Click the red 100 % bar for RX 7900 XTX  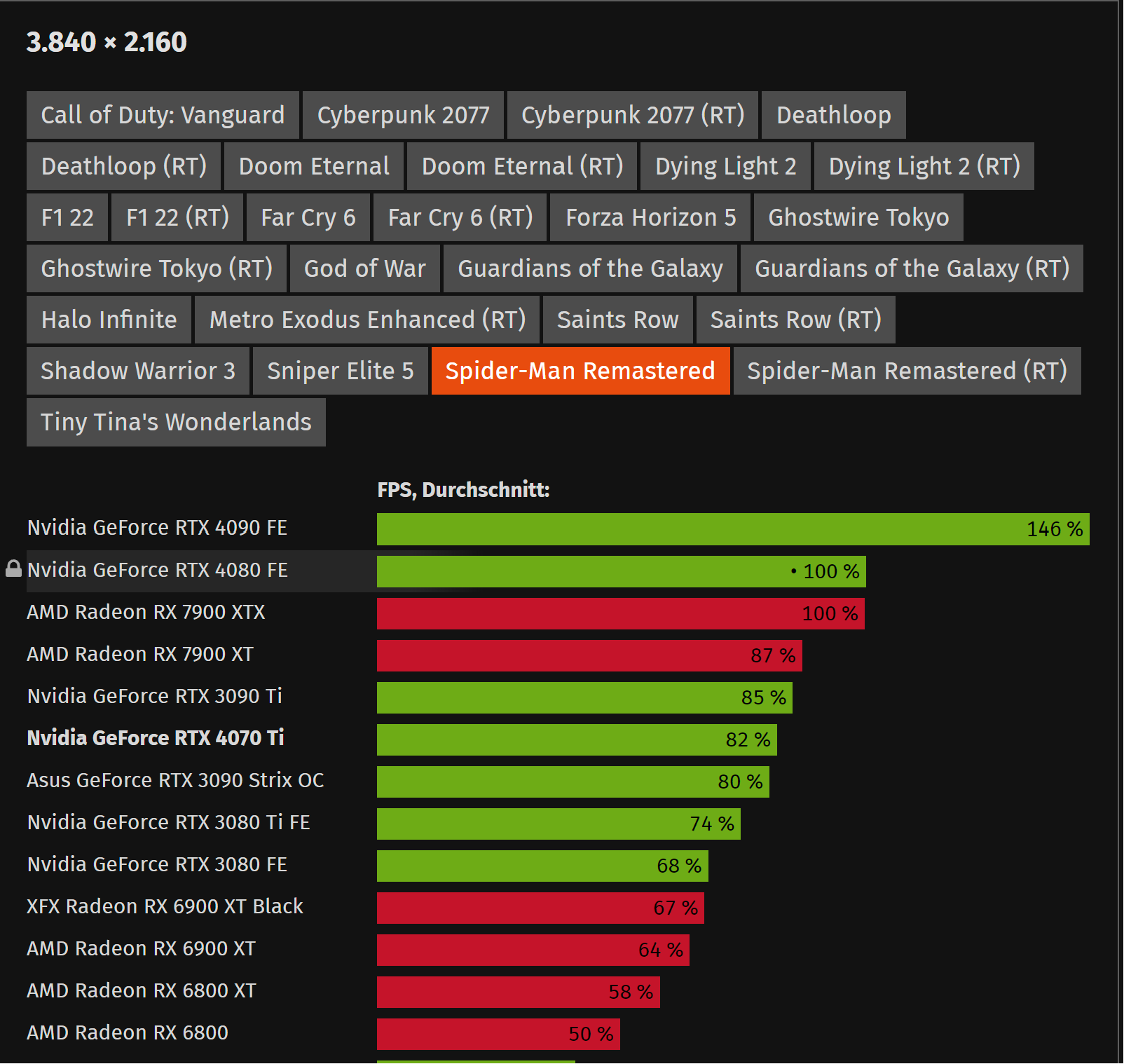[621, 613]
